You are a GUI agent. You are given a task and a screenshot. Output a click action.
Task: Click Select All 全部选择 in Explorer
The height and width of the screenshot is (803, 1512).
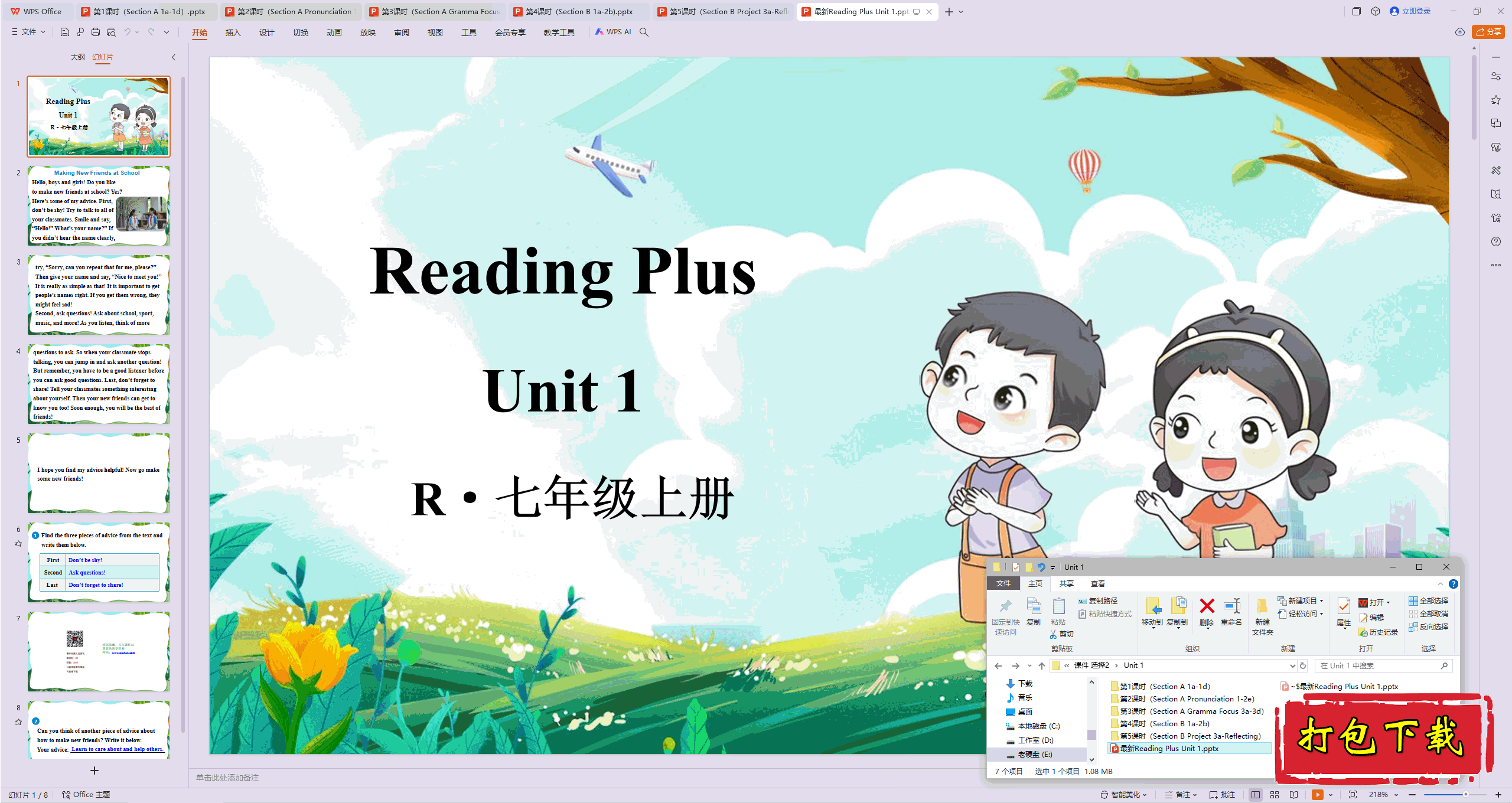(1428, 600)
